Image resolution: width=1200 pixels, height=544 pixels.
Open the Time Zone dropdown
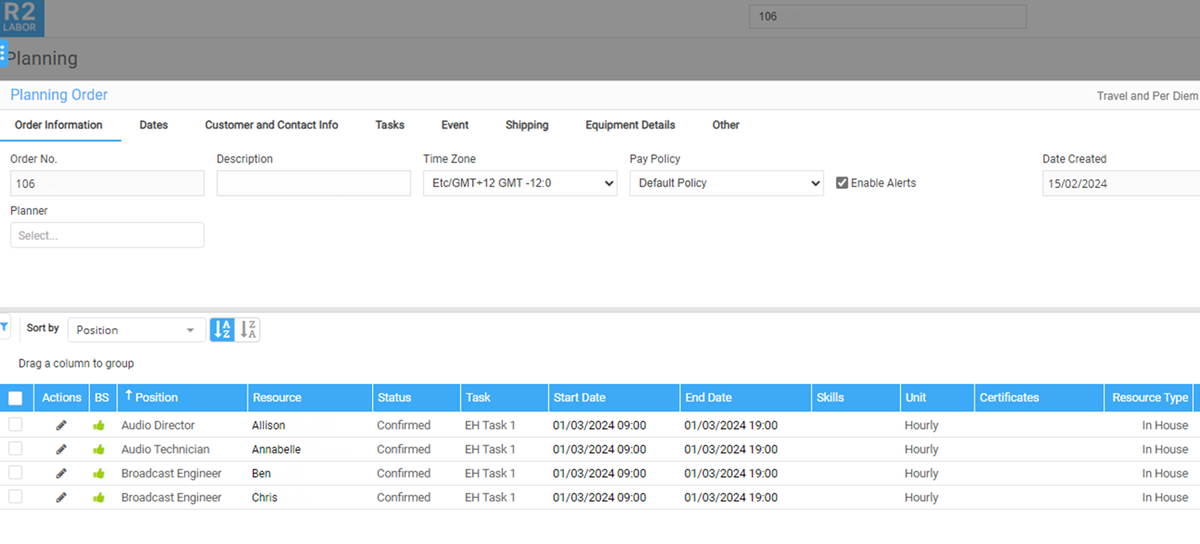(x=520, y=184)
